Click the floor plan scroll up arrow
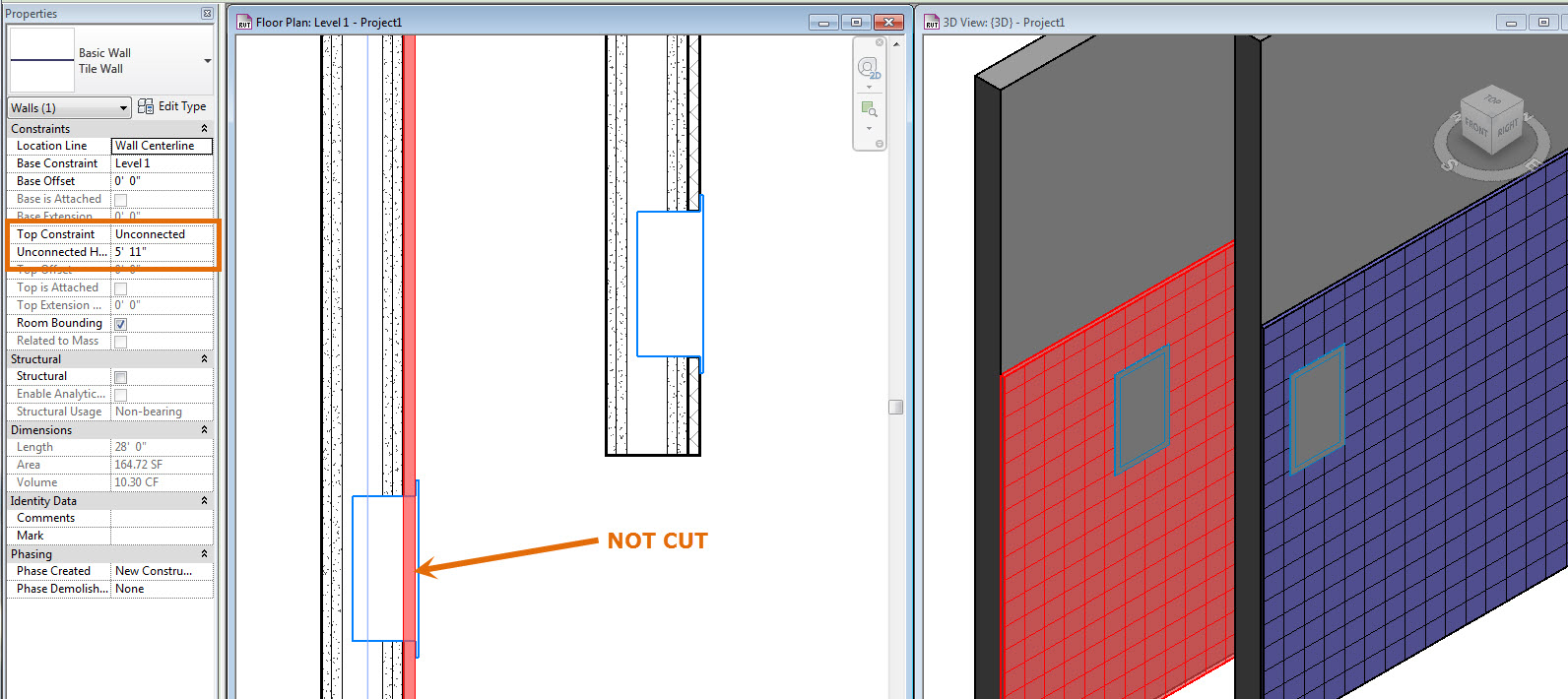 [896, 44]
